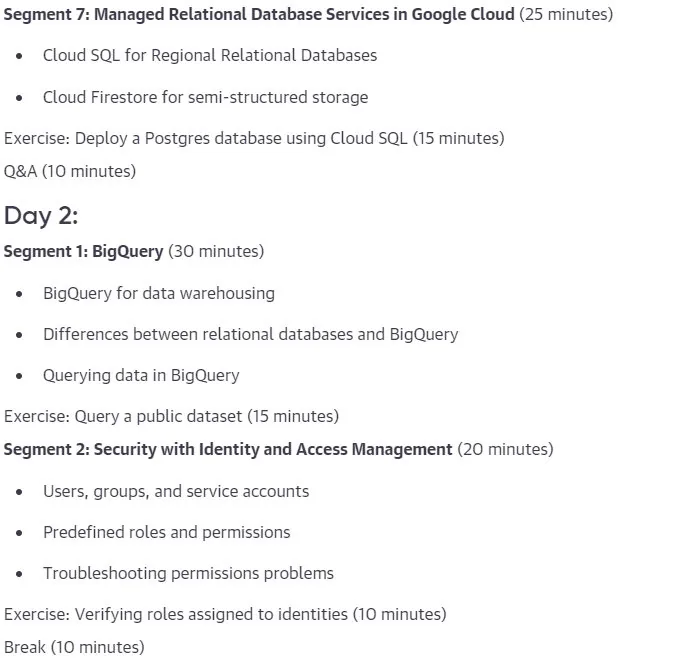This screenshot has width=676, height=660.
Task: Click the 'Break (10 minutes)' line
Action: click(x=74, y=647)
